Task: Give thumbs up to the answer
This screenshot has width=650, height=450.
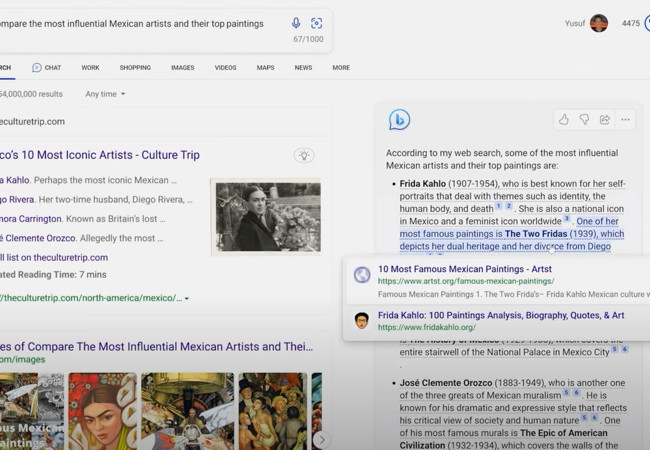Action: coord(563,120)
